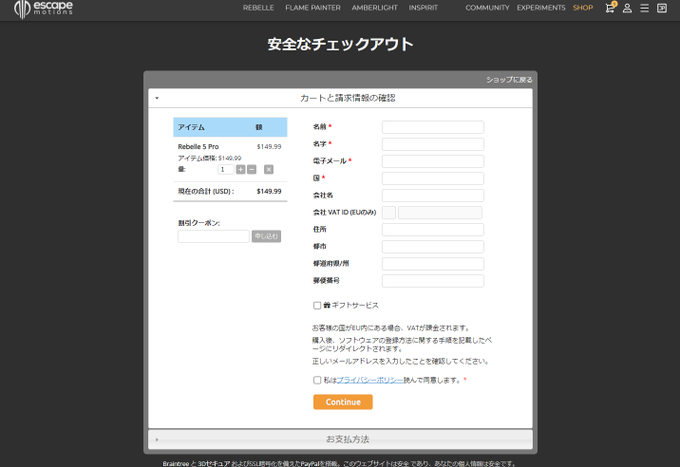The image size is (680, 467).
Task: Focus the 電子メール email field
Action: pyautogui.click(x=433, y=161)
